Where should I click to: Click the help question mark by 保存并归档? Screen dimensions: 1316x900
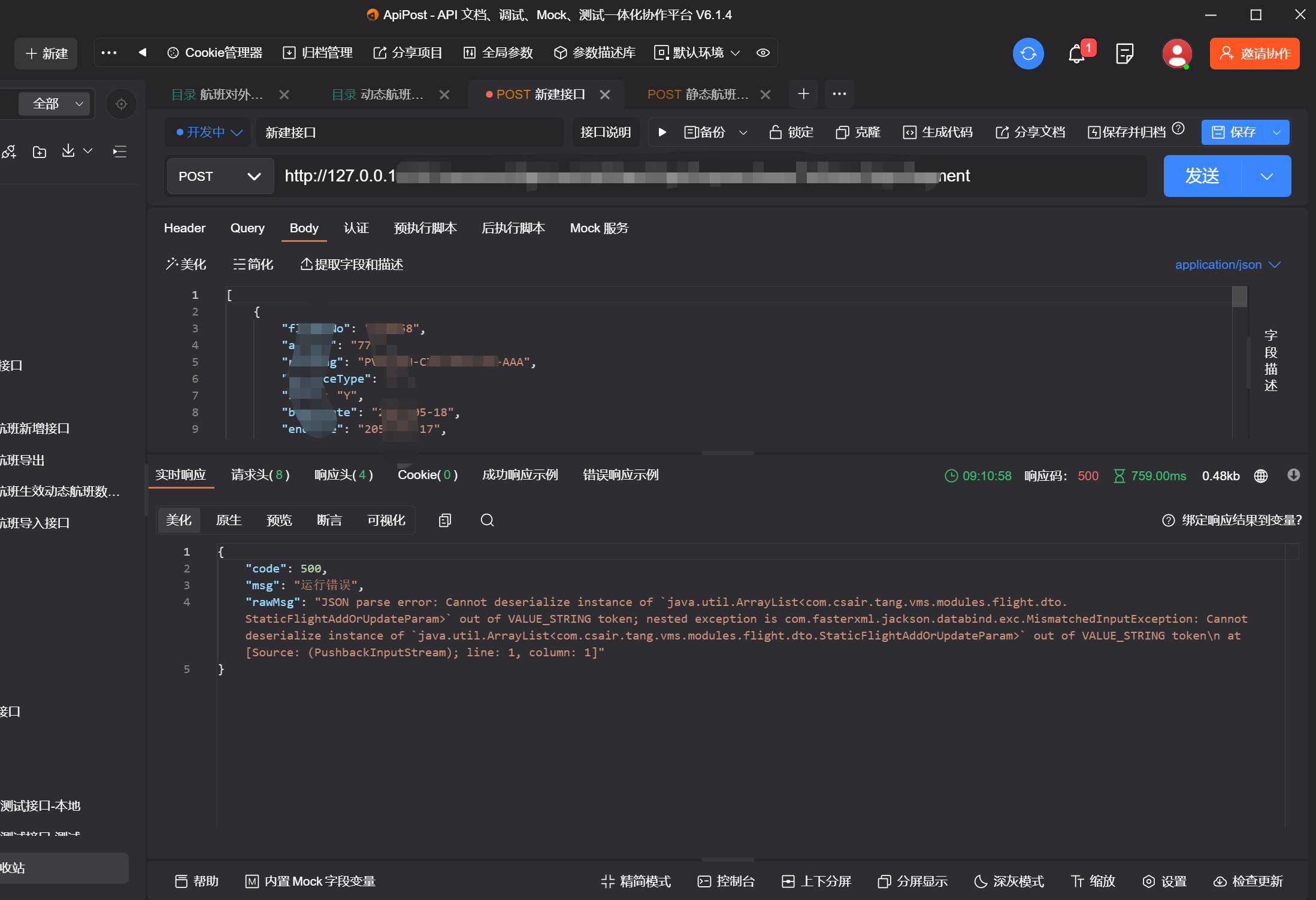pyautogui.click(x=1178, y=129)
